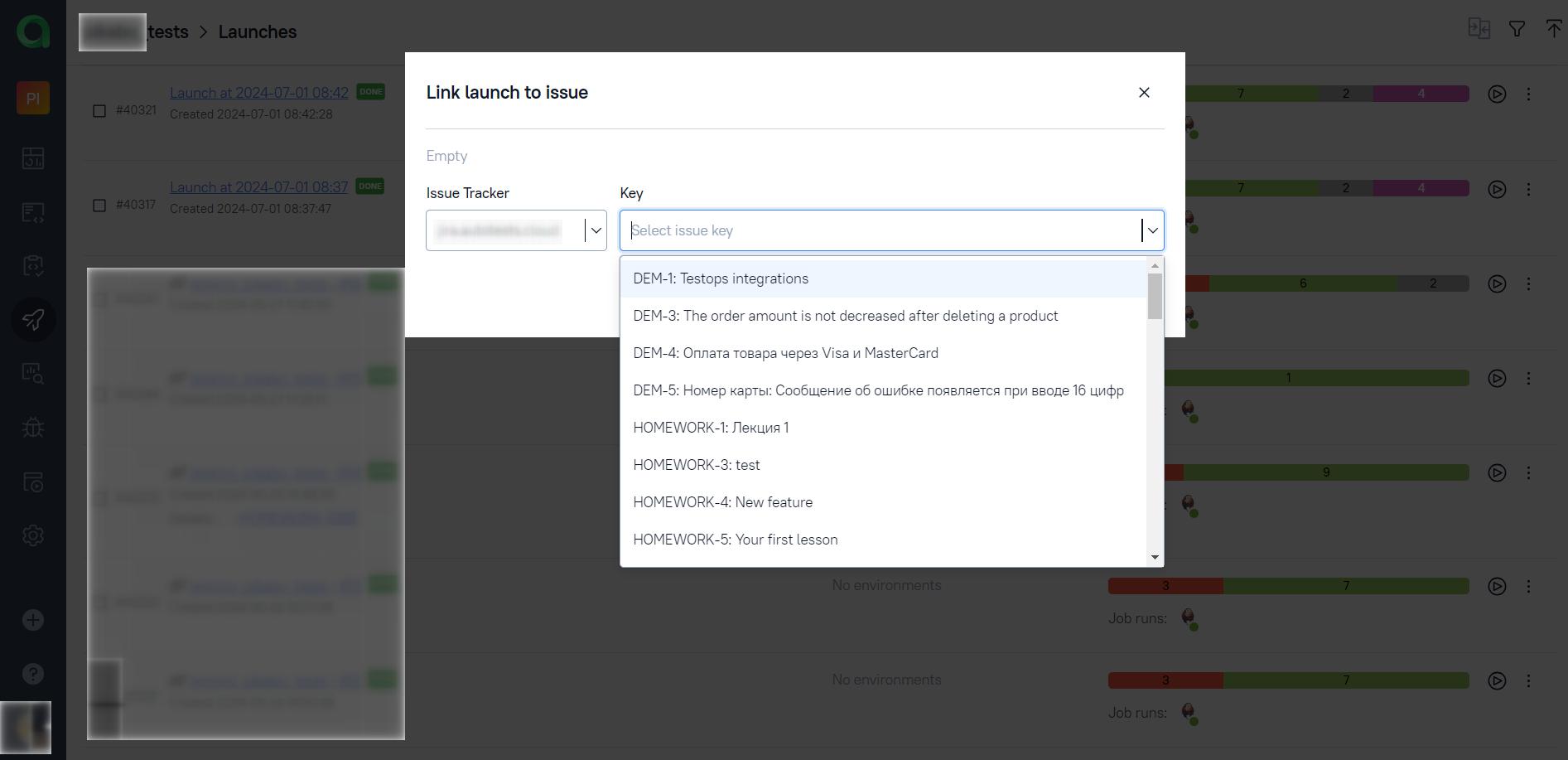
Task: Open the Settings gear sidebar icon
Action: [33, 535]
